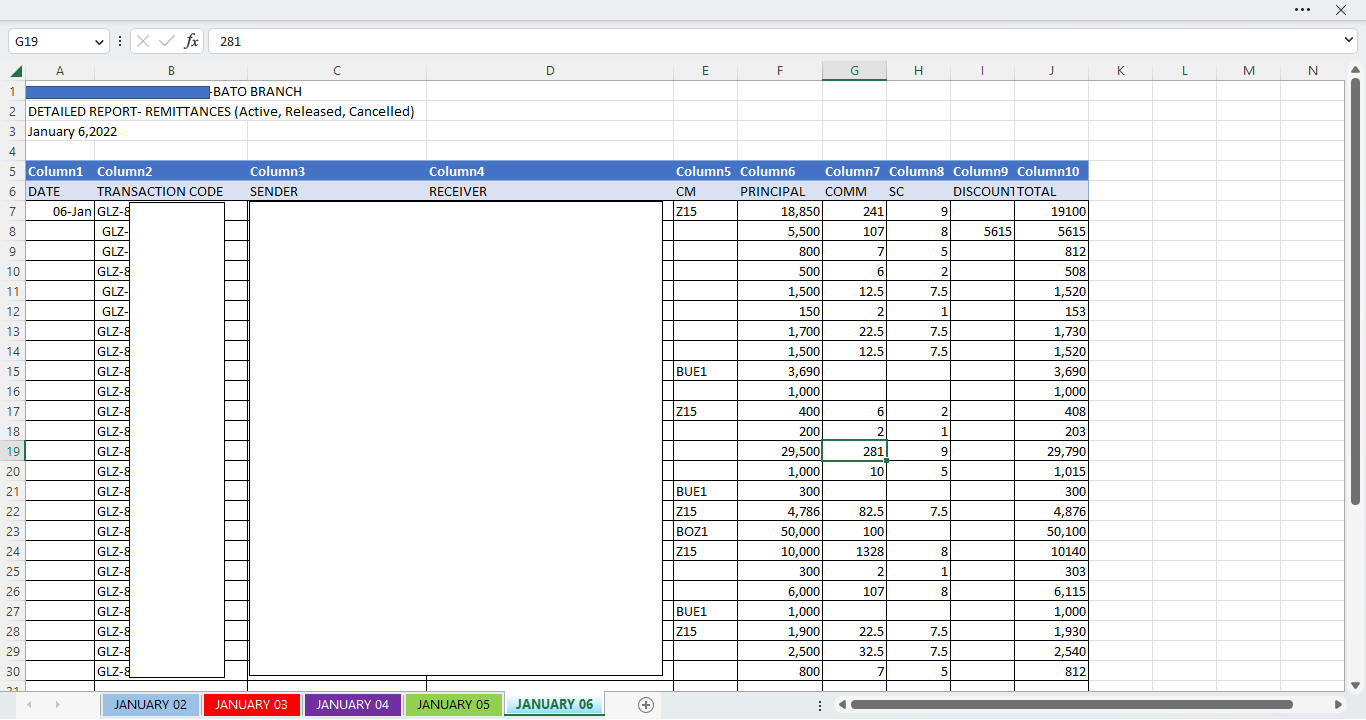1366x720 pixels.
Task: Click the sheet tabs scroll right arrow
Action: point(57,705)
